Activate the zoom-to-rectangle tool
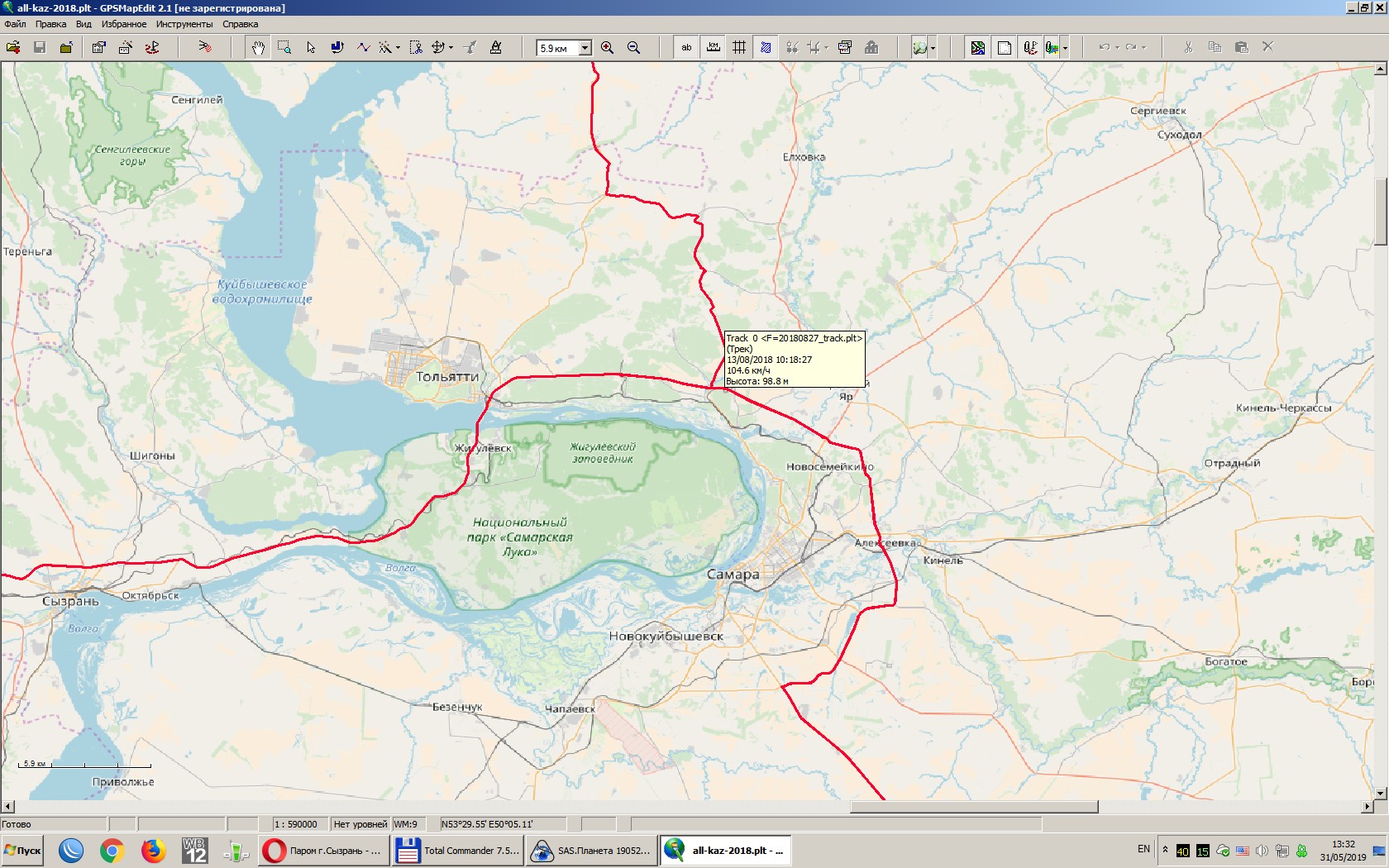The width and height of the screenshot is (1389, 868). (284, 47)
